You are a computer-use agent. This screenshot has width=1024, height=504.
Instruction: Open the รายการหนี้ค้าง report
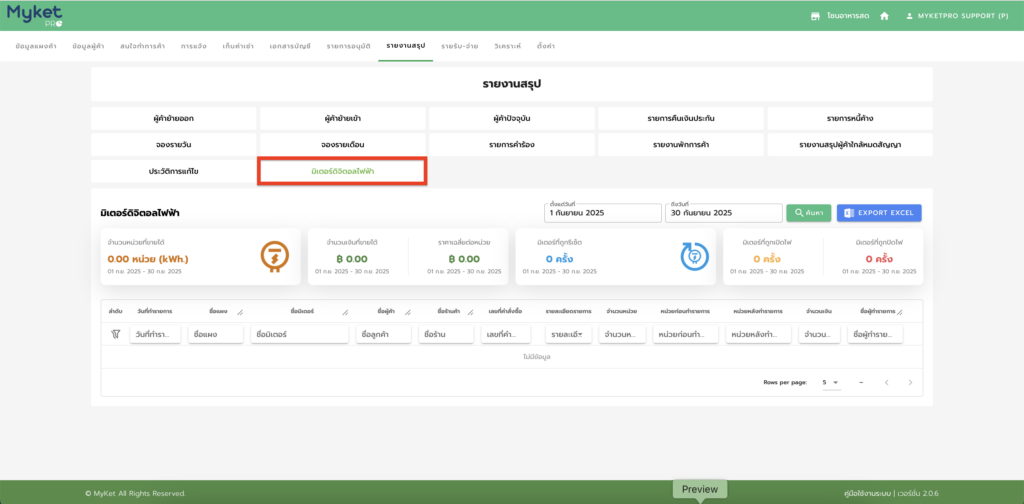click(850, 119)
